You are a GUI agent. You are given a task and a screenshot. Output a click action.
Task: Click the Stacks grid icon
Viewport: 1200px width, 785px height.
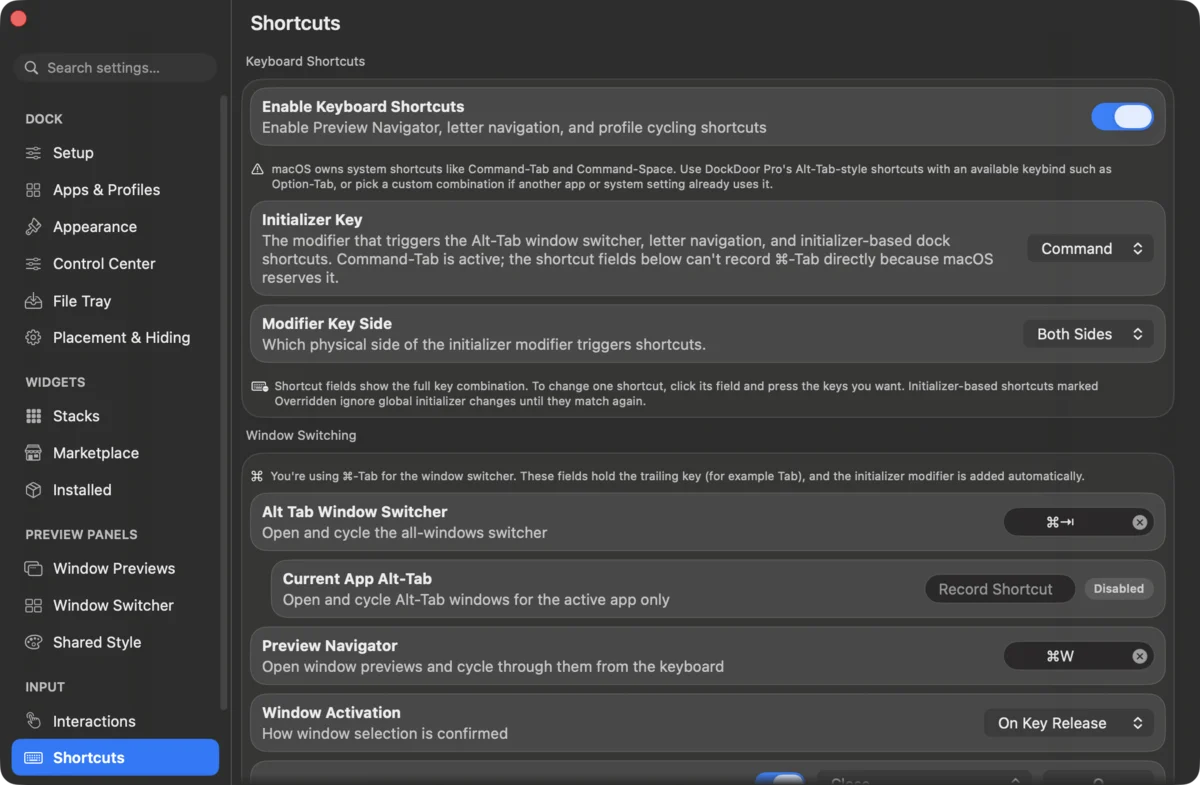[x=33, y=416]
